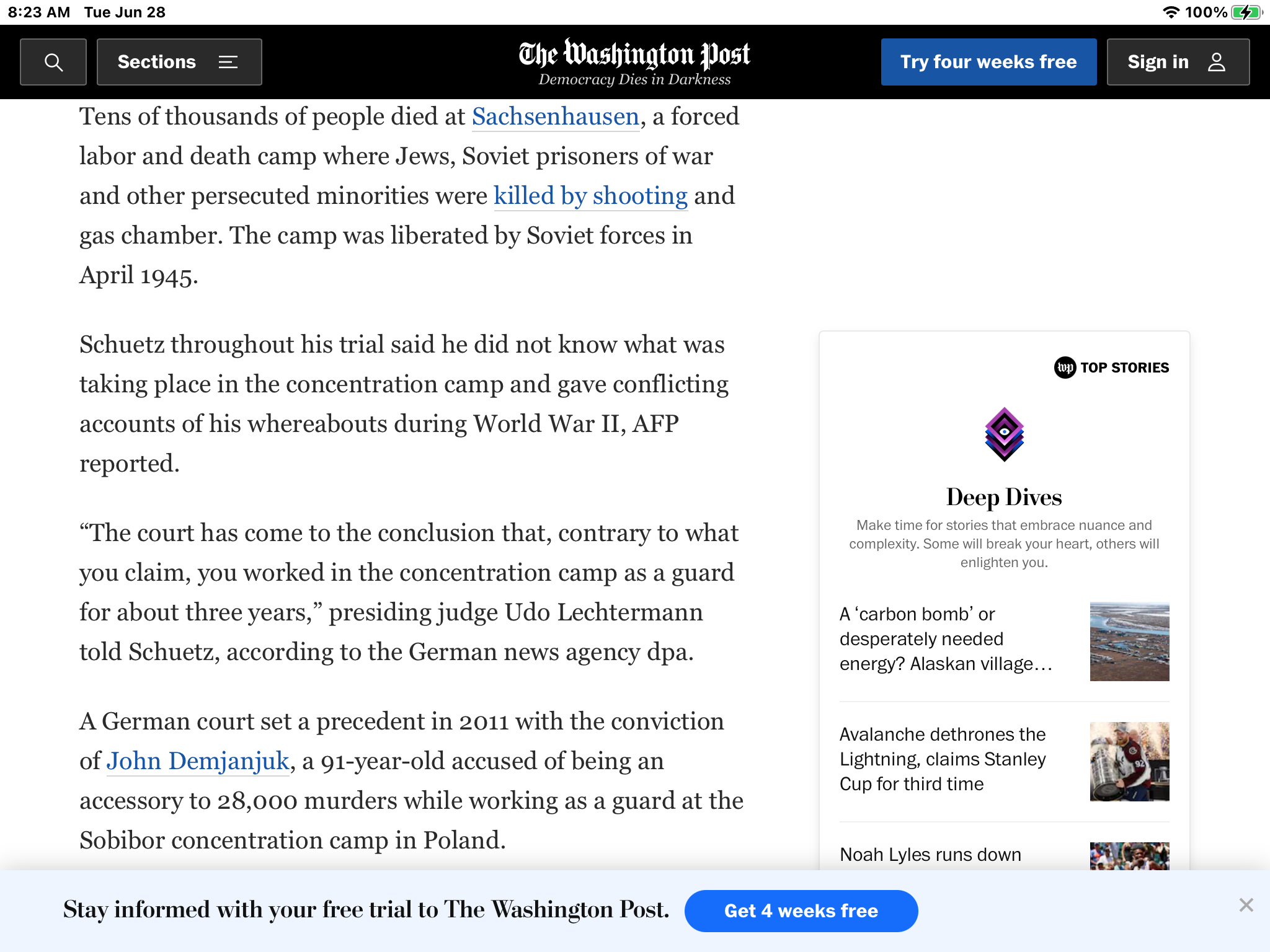Open the Alaskan village aerial thumbnail
The image size is (1270, 952).
tap(1129, 641)
